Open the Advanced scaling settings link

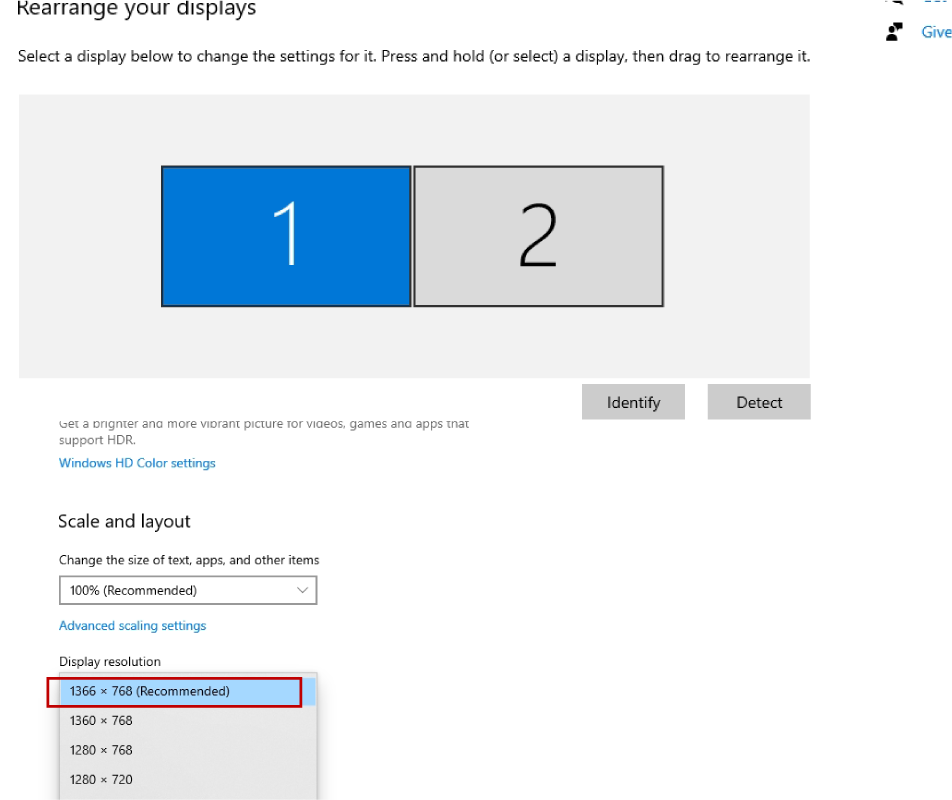click(132, 626)
